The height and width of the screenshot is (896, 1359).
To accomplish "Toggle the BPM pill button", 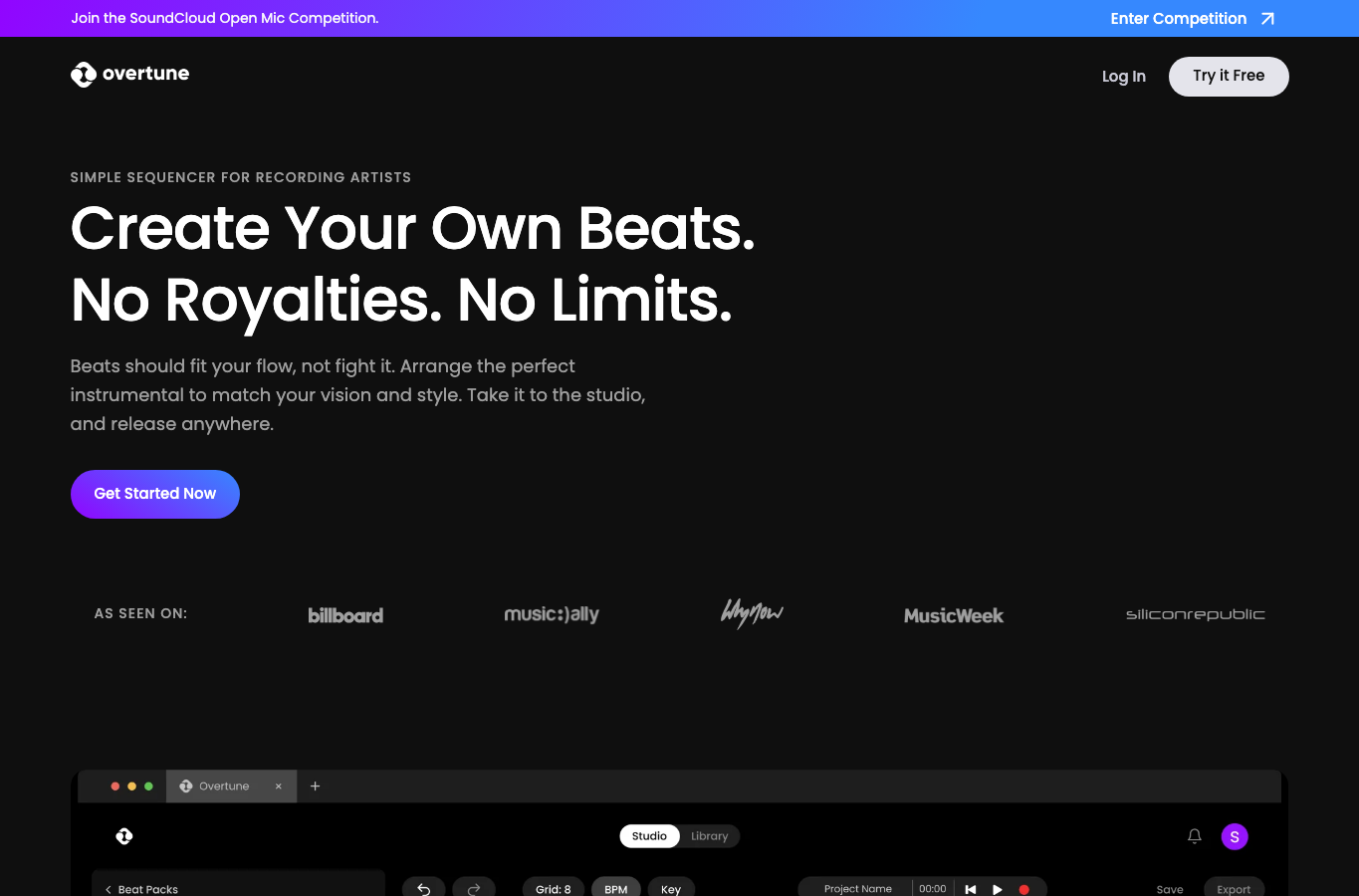I will point(616,888).
